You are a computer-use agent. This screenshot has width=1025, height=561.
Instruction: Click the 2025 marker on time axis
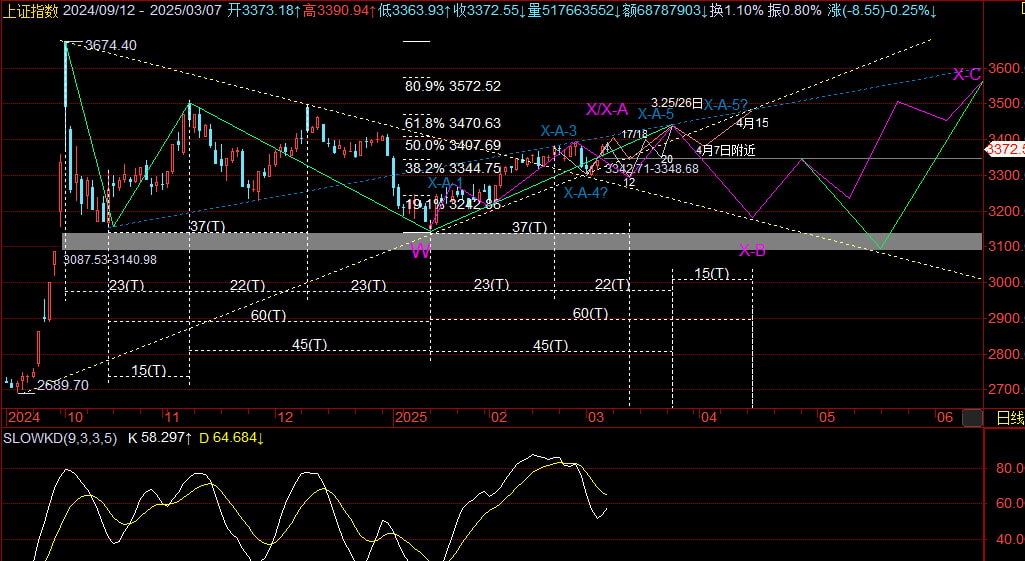pyautogui.click(x=411, y=416)
